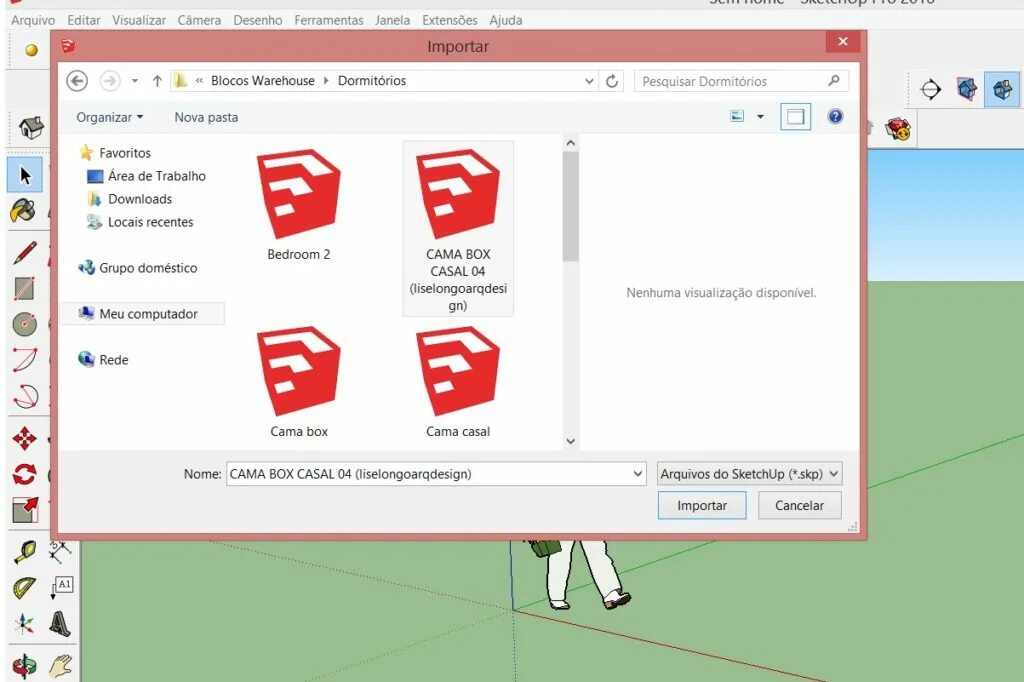Click Blocos Warehouse in breadcrumb
The width and height of the screenshot is (1024, 682).
point(263,81)
